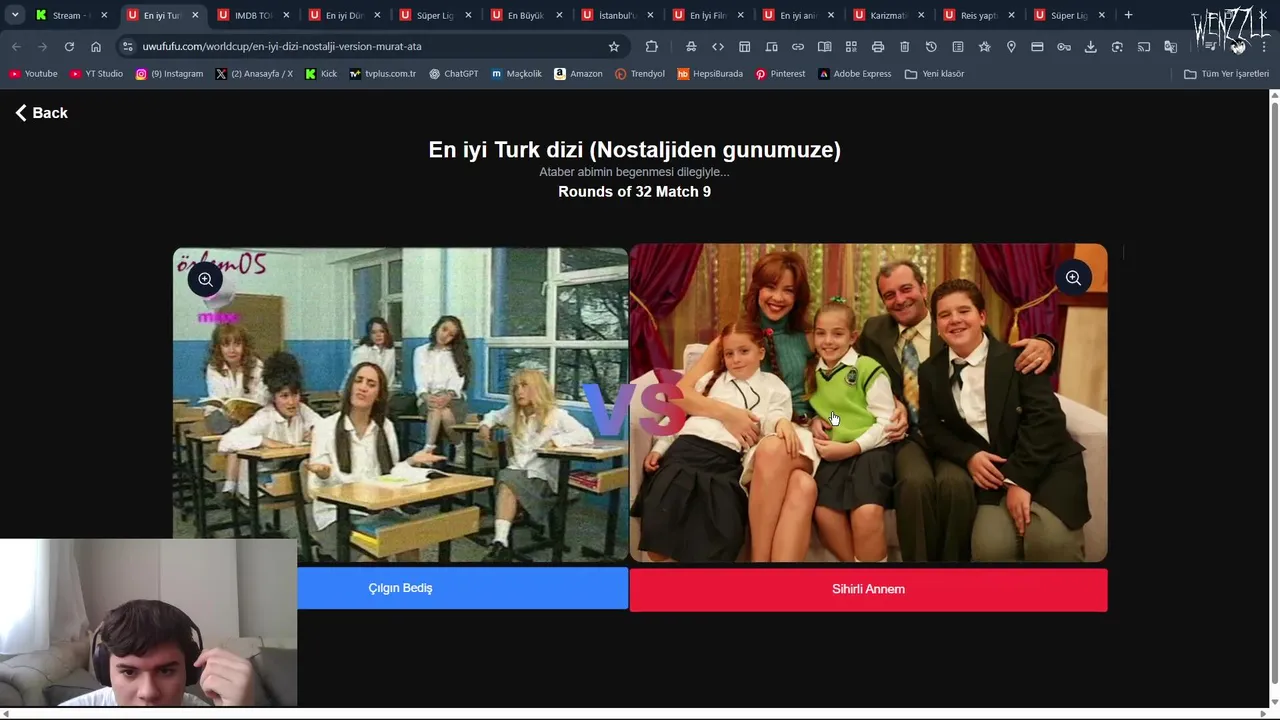This screenshot has width=1280, height=720.
Task: Go back using the Back arrow on page
Action: [x=41, y=113]
